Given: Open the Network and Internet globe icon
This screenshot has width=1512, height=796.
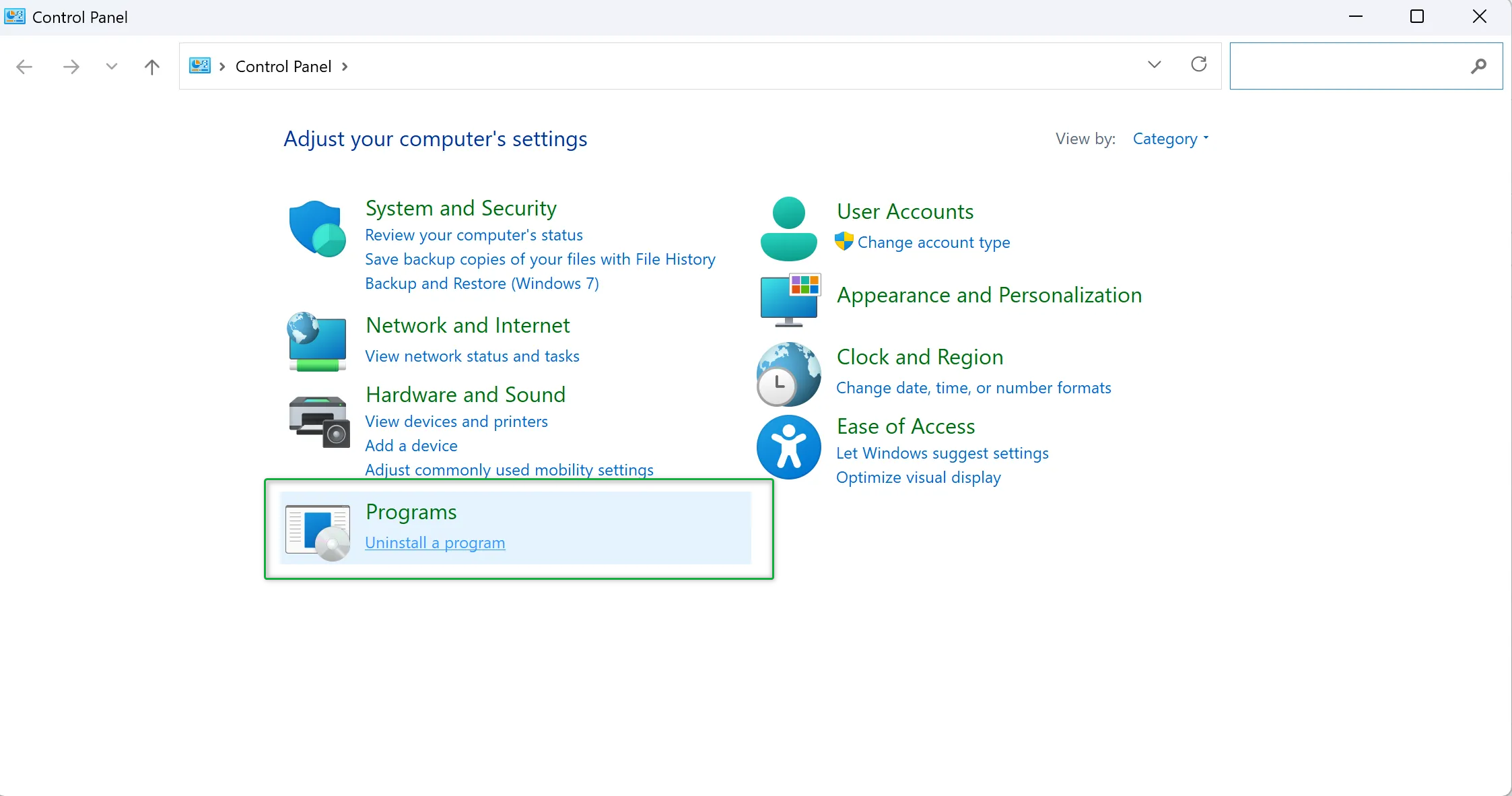Looking at the screenshot, I should [x=317, y=341].
